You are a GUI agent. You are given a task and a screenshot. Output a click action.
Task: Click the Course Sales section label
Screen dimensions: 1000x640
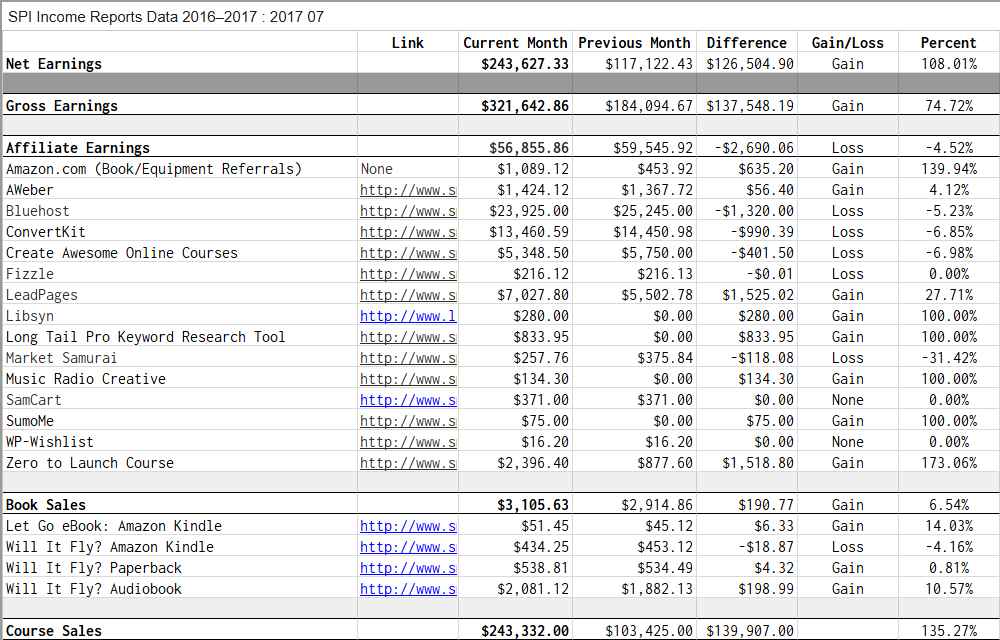click(54, 631)
